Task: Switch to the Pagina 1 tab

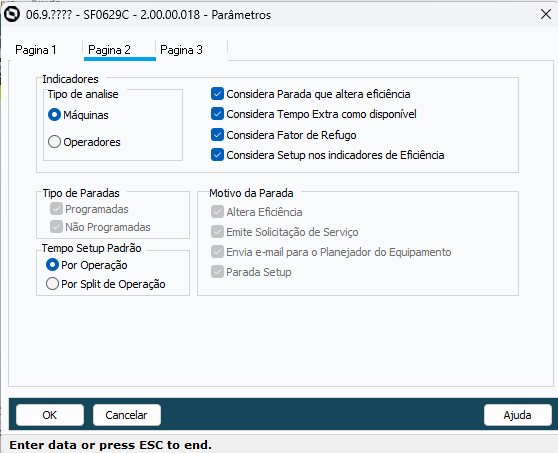Action: tap(36, 50)
